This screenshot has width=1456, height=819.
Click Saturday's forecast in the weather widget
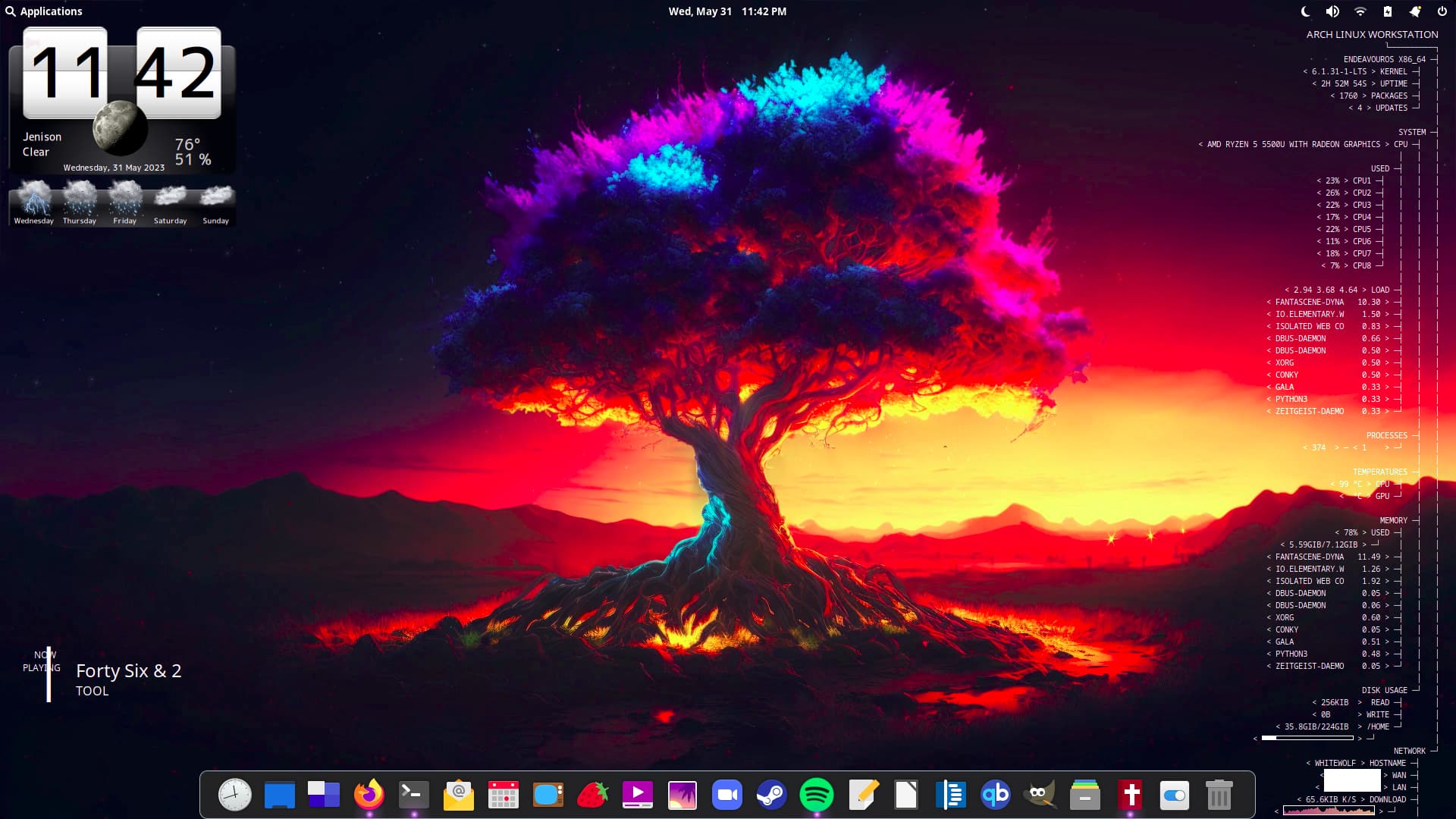[170, 201]
